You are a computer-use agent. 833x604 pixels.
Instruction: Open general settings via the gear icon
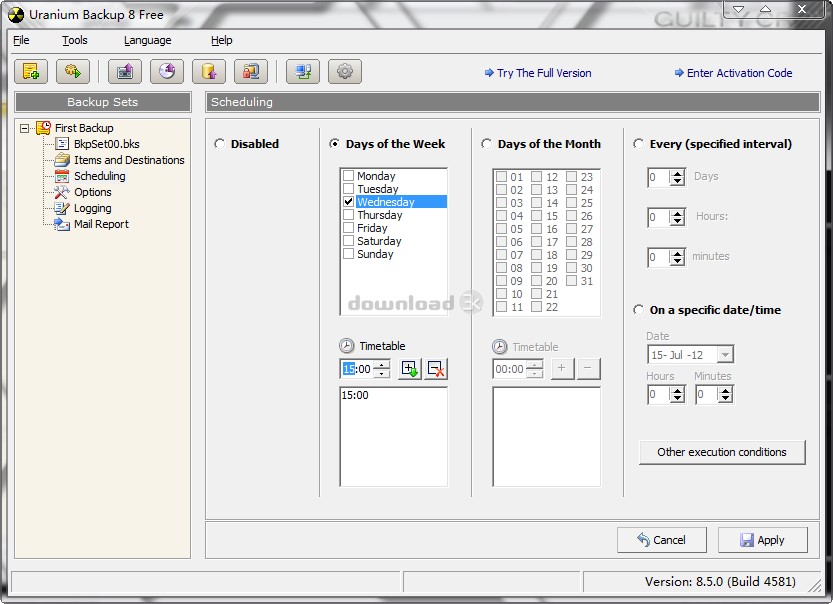tap(345, 72)
